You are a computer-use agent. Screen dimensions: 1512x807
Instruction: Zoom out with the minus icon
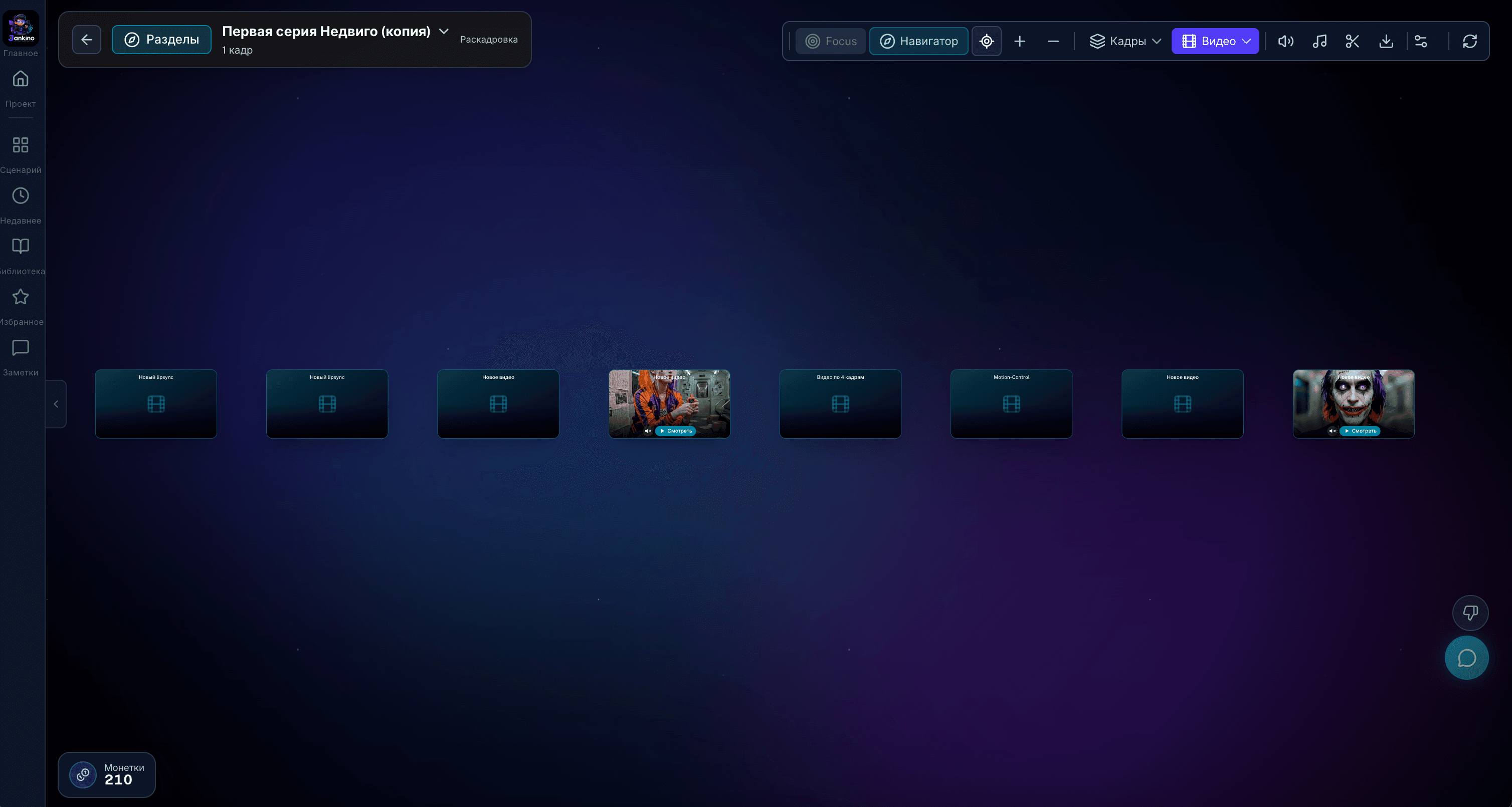point(1054,41)
